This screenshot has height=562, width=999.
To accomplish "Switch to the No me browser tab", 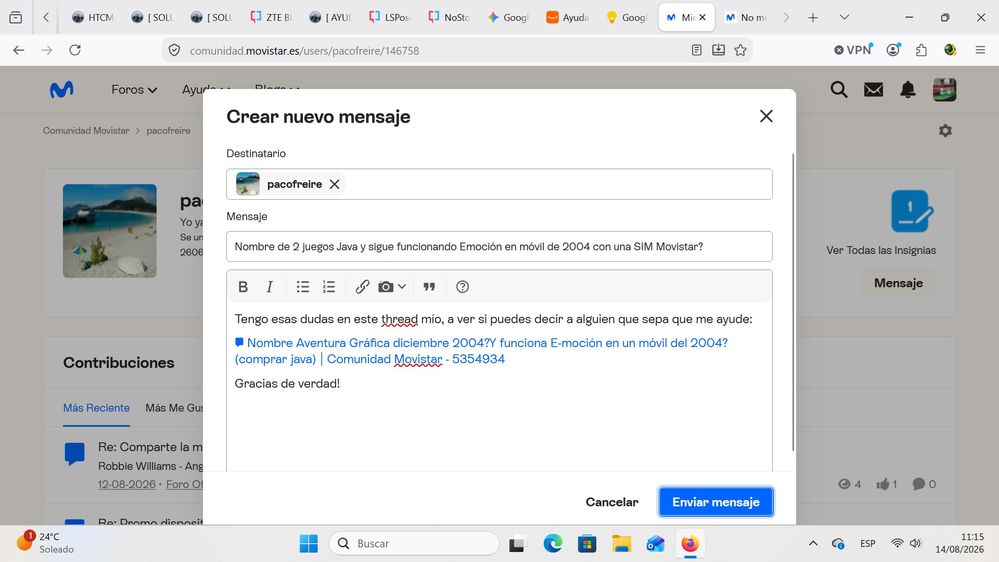I will tap(746, 17).
